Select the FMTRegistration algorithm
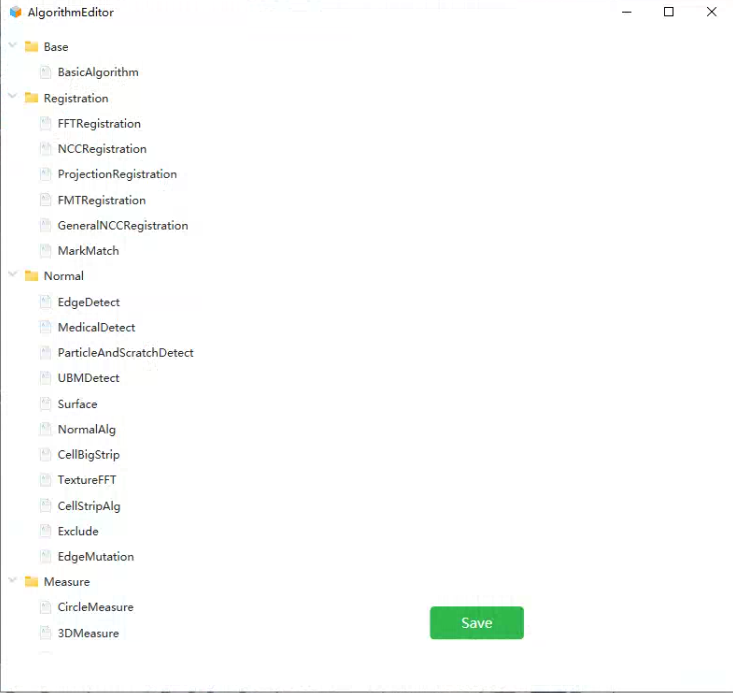 101,200
